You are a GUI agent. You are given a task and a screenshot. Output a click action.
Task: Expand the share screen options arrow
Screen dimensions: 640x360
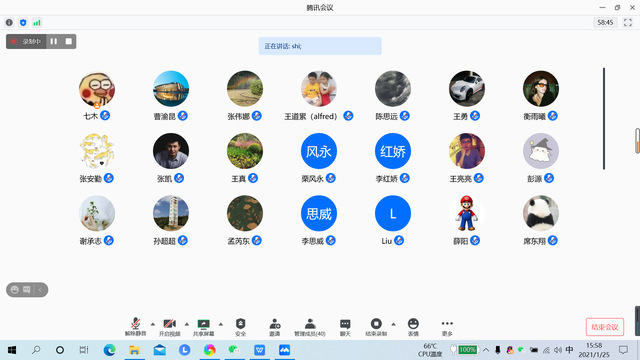(x=221, y=324)
